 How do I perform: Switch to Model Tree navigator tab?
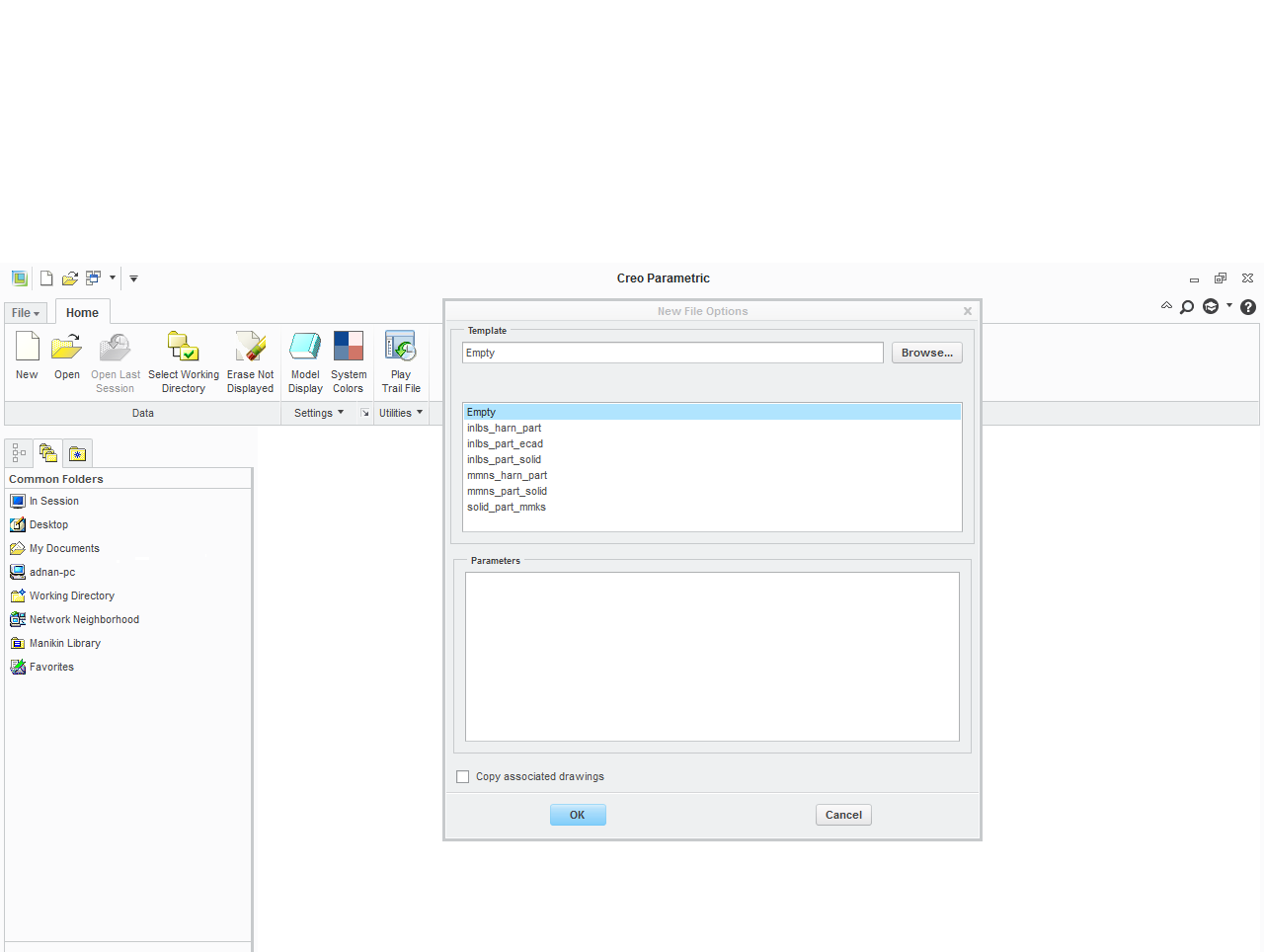click(19, 453)
